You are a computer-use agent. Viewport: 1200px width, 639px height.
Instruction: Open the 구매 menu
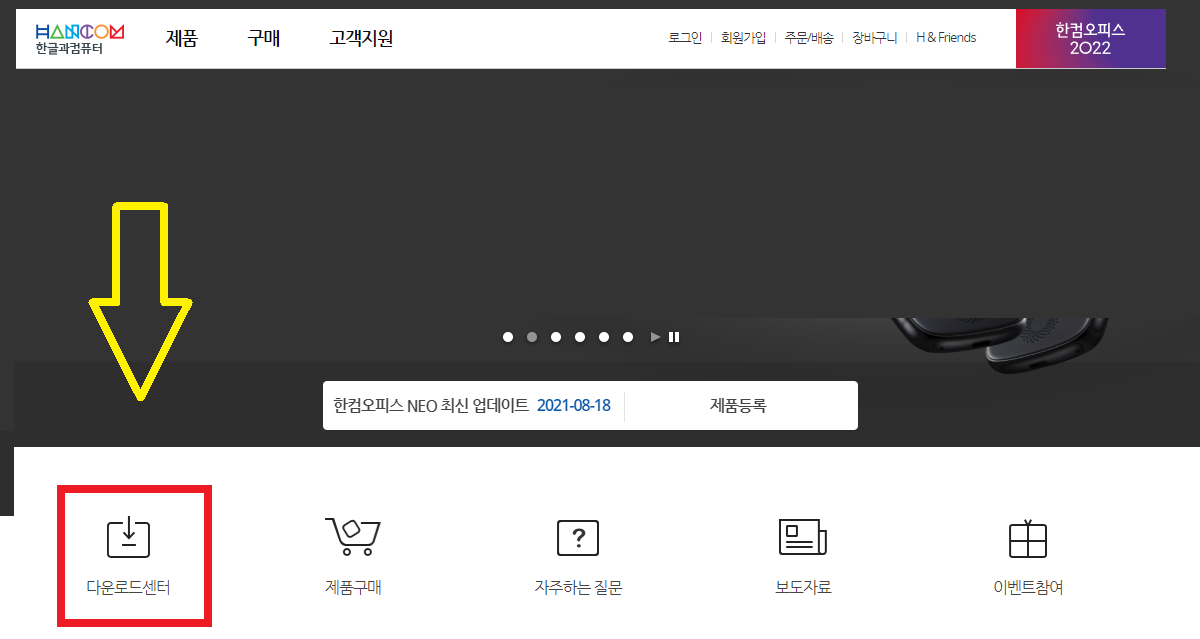coord(264,39)
